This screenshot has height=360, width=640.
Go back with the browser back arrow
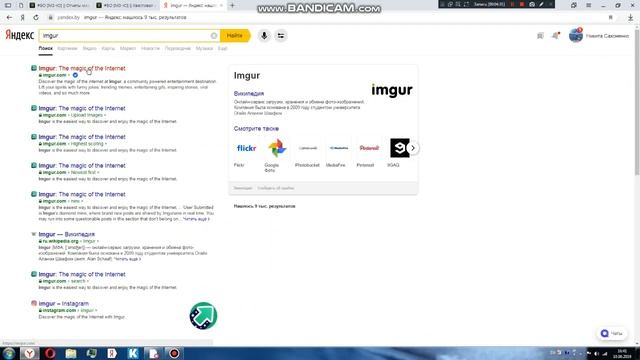pos(9,18)
